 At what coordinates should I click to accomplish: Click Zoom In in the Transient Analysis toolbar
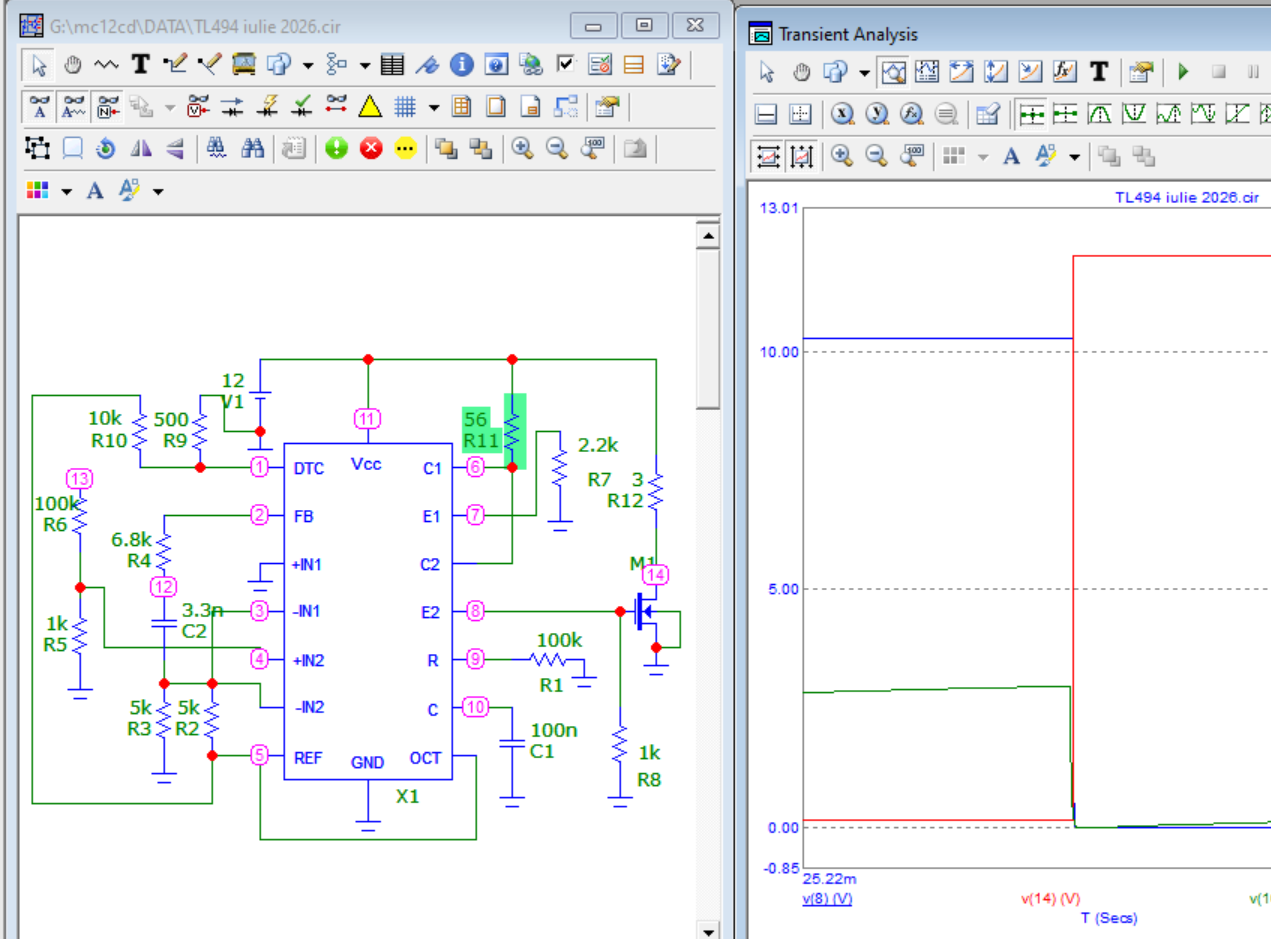click(842, 156)
